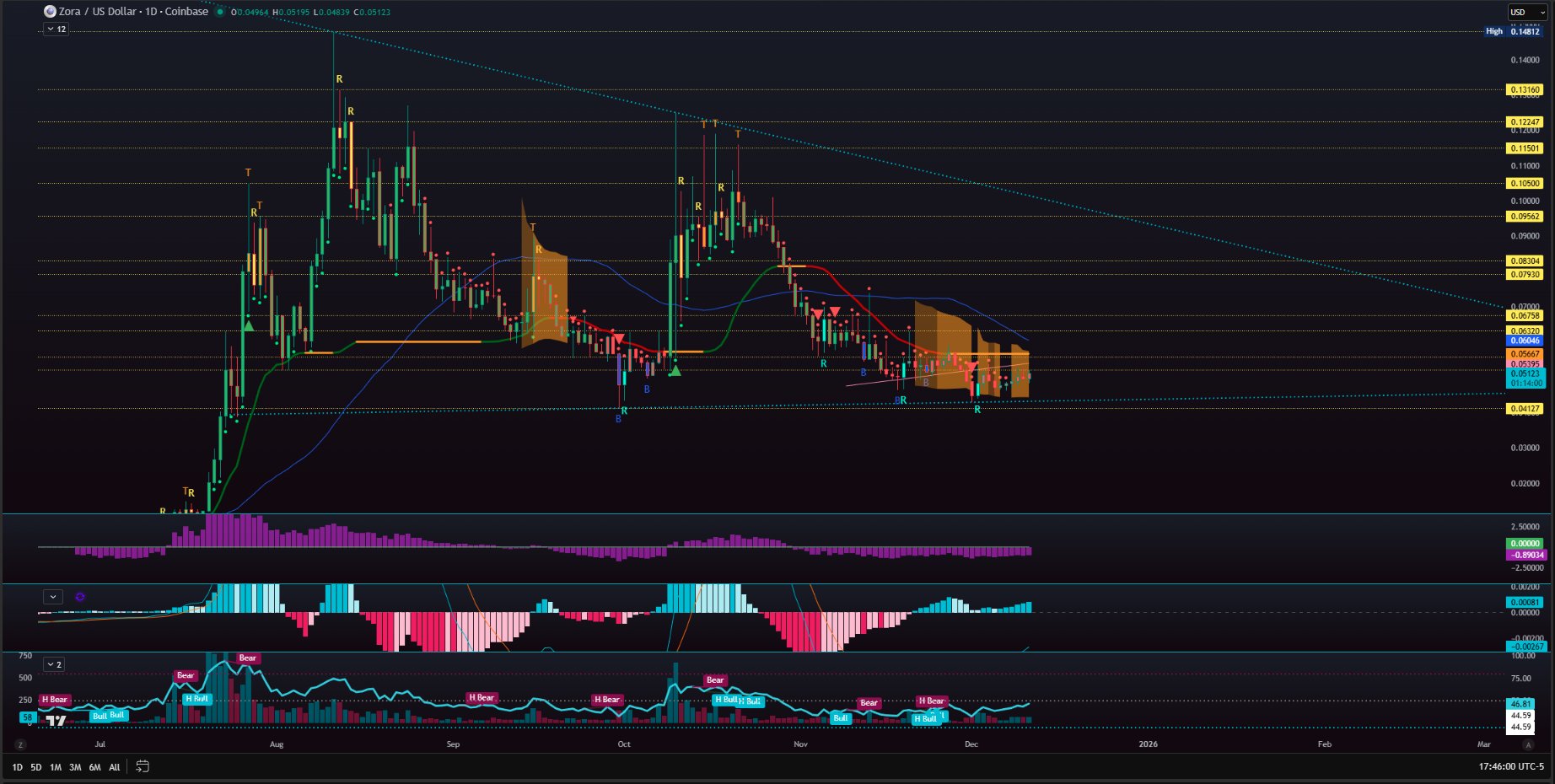Click the High 0.14812 price label
Viewport: 1555px width, 784px height.
(x=1514, y=31)
